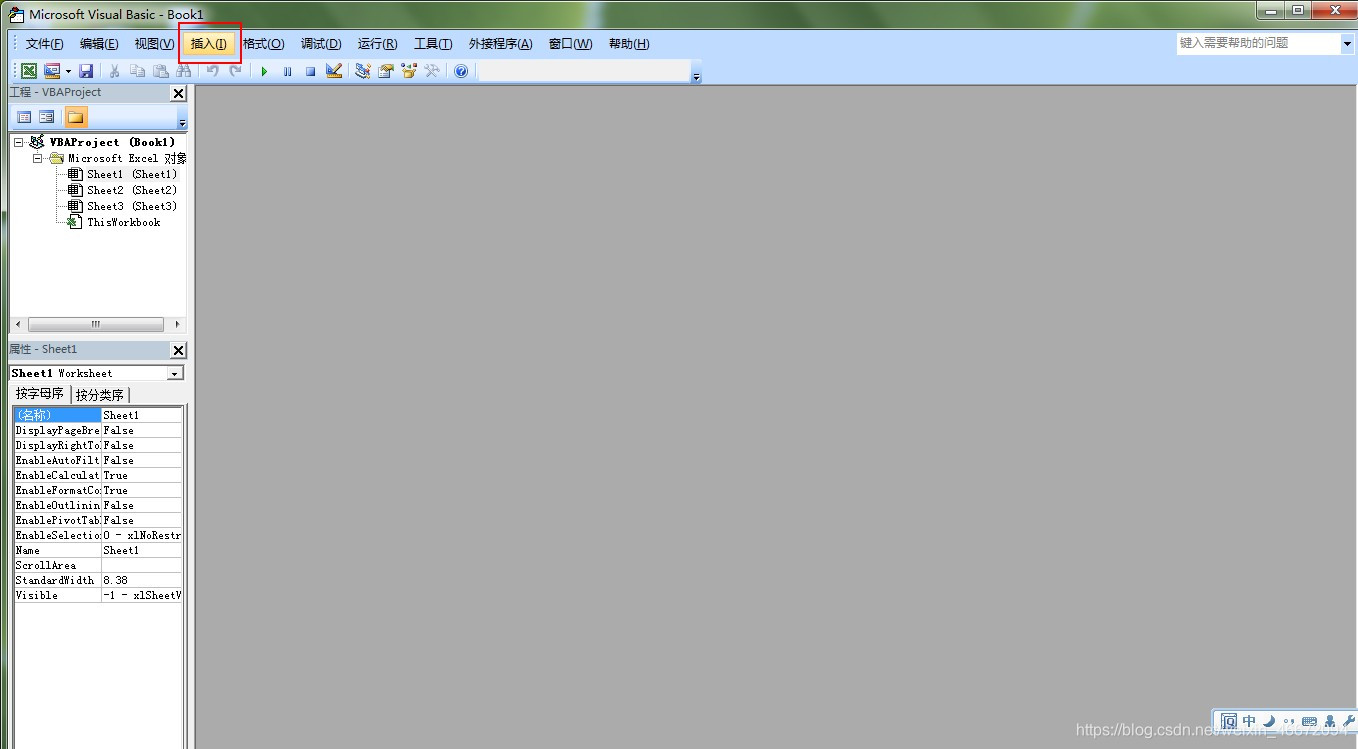Click the Undo arrow icon
Screen dimensions: 1358x749
tap(212, 71)
